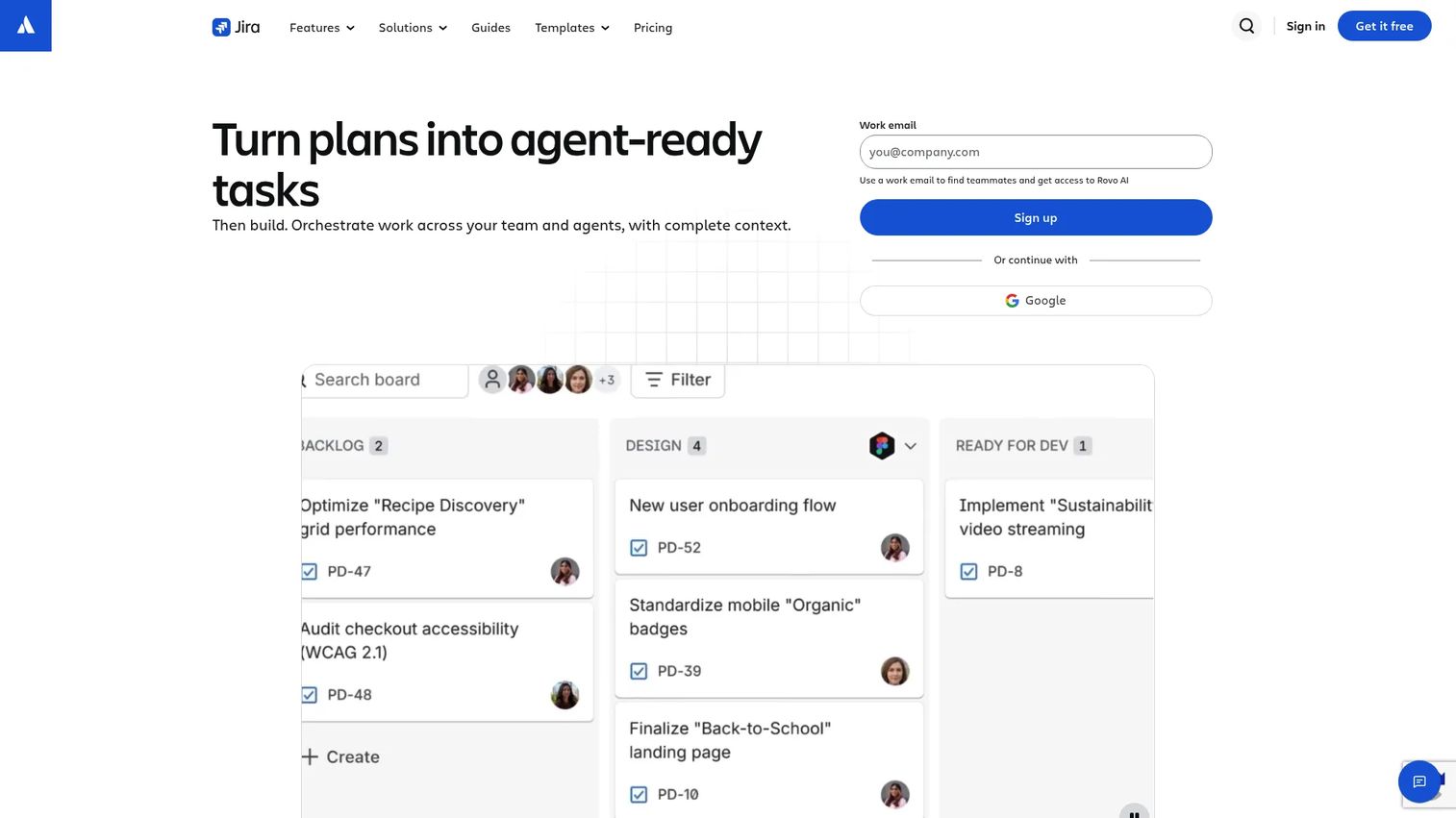Click the Atlassian logo in the blue square
The image size is (1456, 818).
coord(26,26)
